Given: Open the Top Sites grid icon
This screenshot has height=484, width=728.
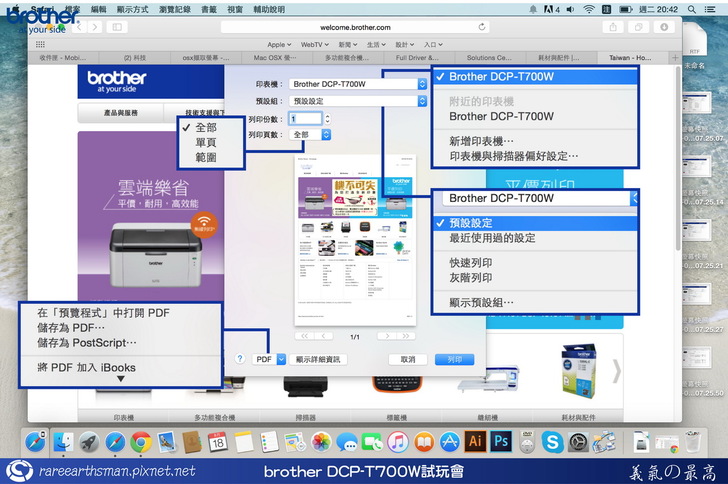Looking at the screenshot, I should (x=40, y=44).
